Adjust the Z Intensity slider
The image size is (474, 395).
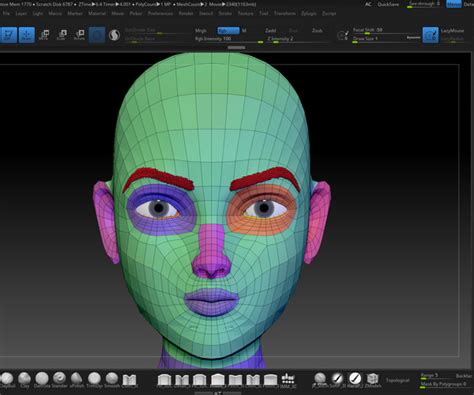coord(298,39)
